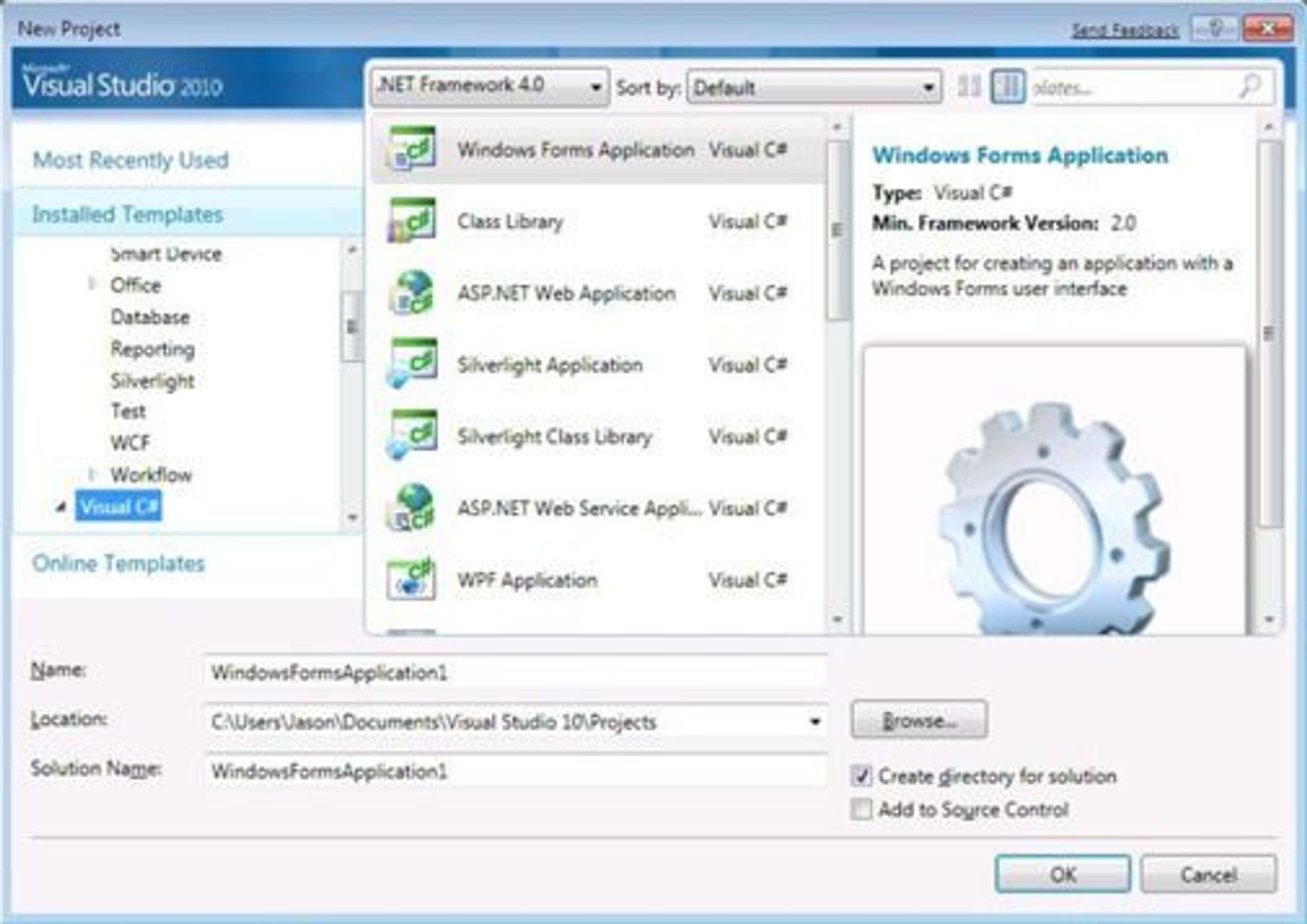Click the Class Library template icon
This screenshot has width=1307, height=924.
pyautogui.click(x=412, y=220)
